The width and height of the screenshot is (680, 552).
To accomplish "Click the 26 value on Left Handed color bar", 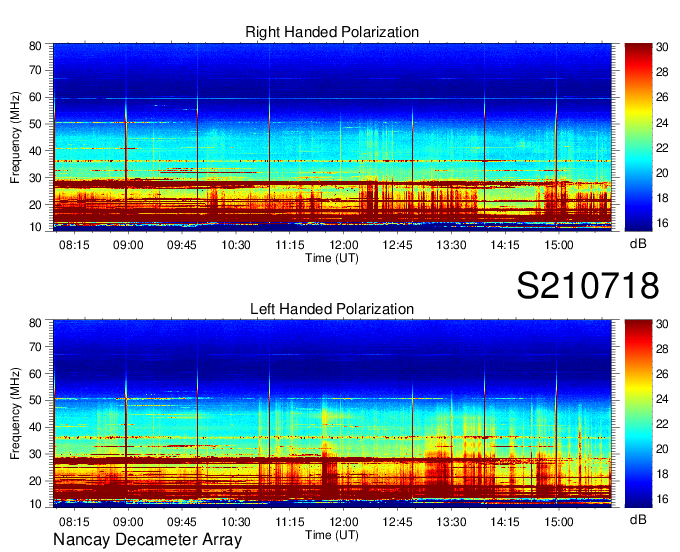I will click(x=663, y=374).
